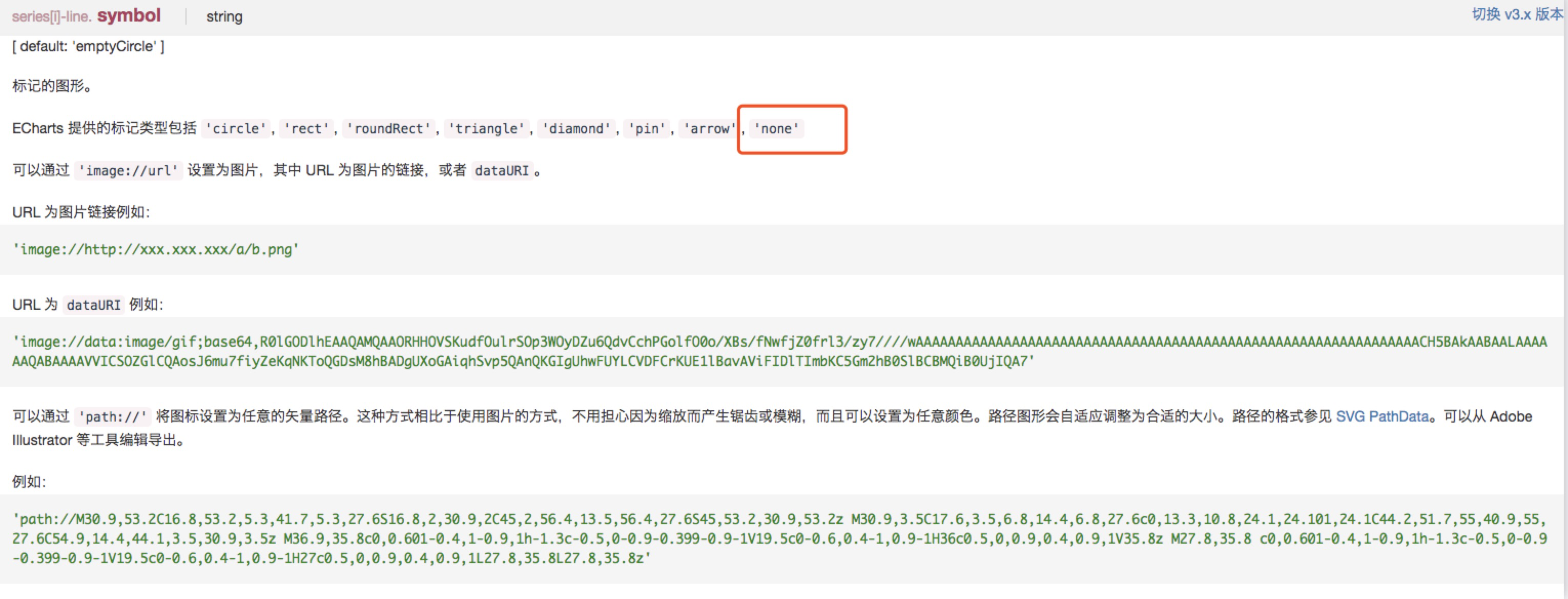Click the 'arrow' symbol value

click(x=709, y=129)
